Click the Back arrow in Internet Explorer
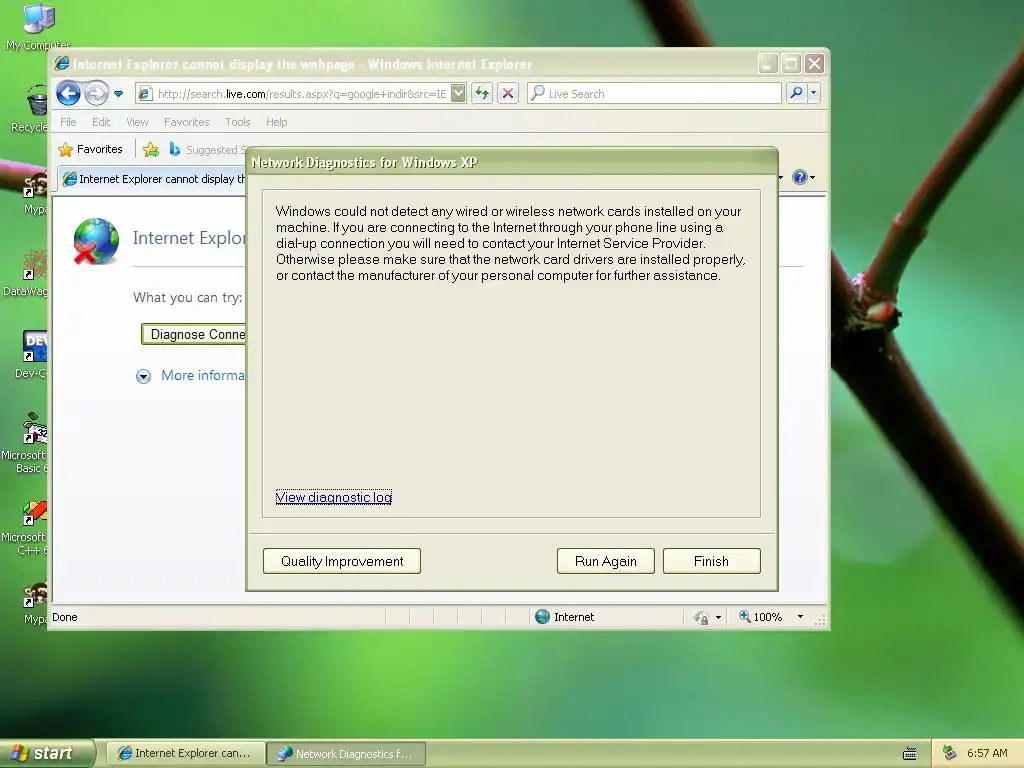The height and width of the screenshot is (768, 1024). coord(68,93)
